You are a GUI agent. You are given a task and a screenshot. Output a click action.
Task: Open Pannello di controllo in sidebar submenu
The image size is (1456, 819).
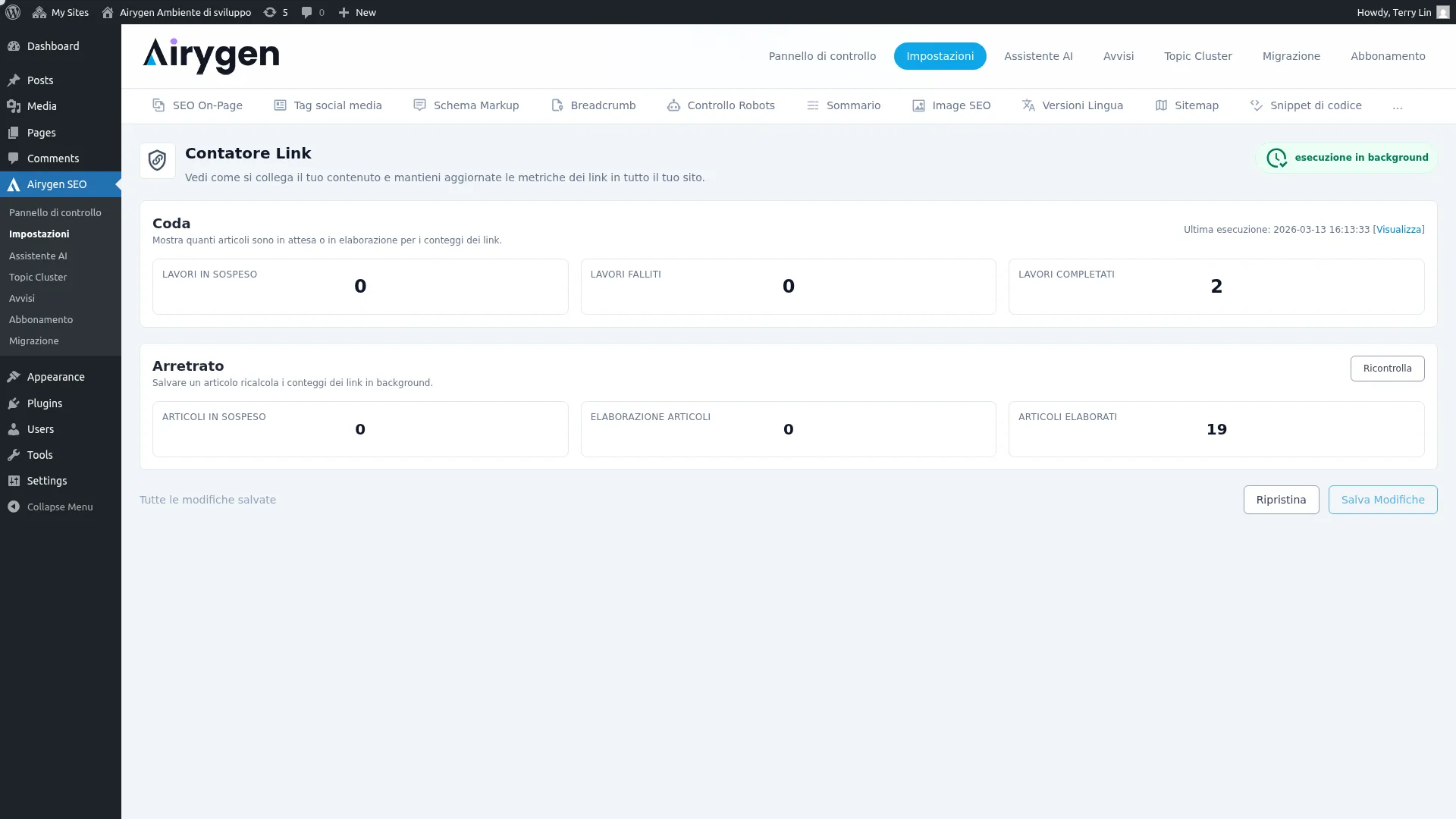click(55, 213)
